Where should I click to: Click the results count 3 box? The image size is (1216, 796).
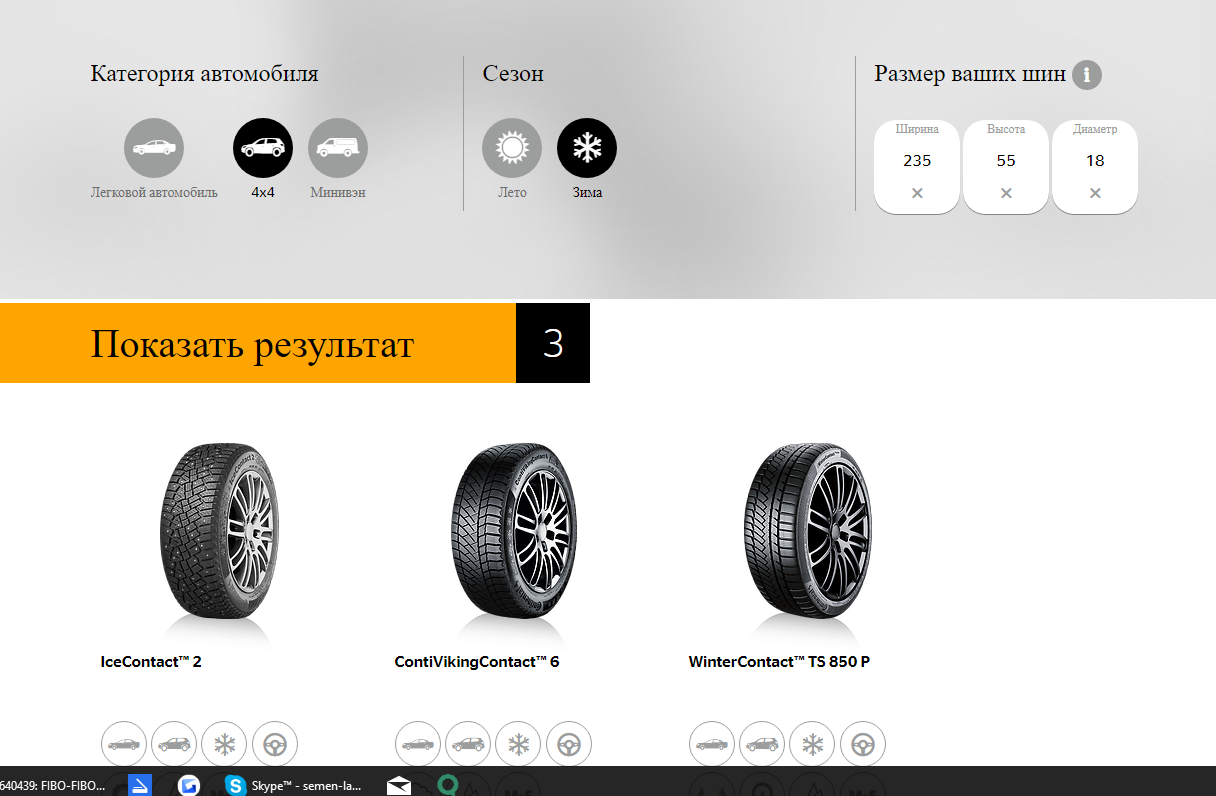click(553, 343)
